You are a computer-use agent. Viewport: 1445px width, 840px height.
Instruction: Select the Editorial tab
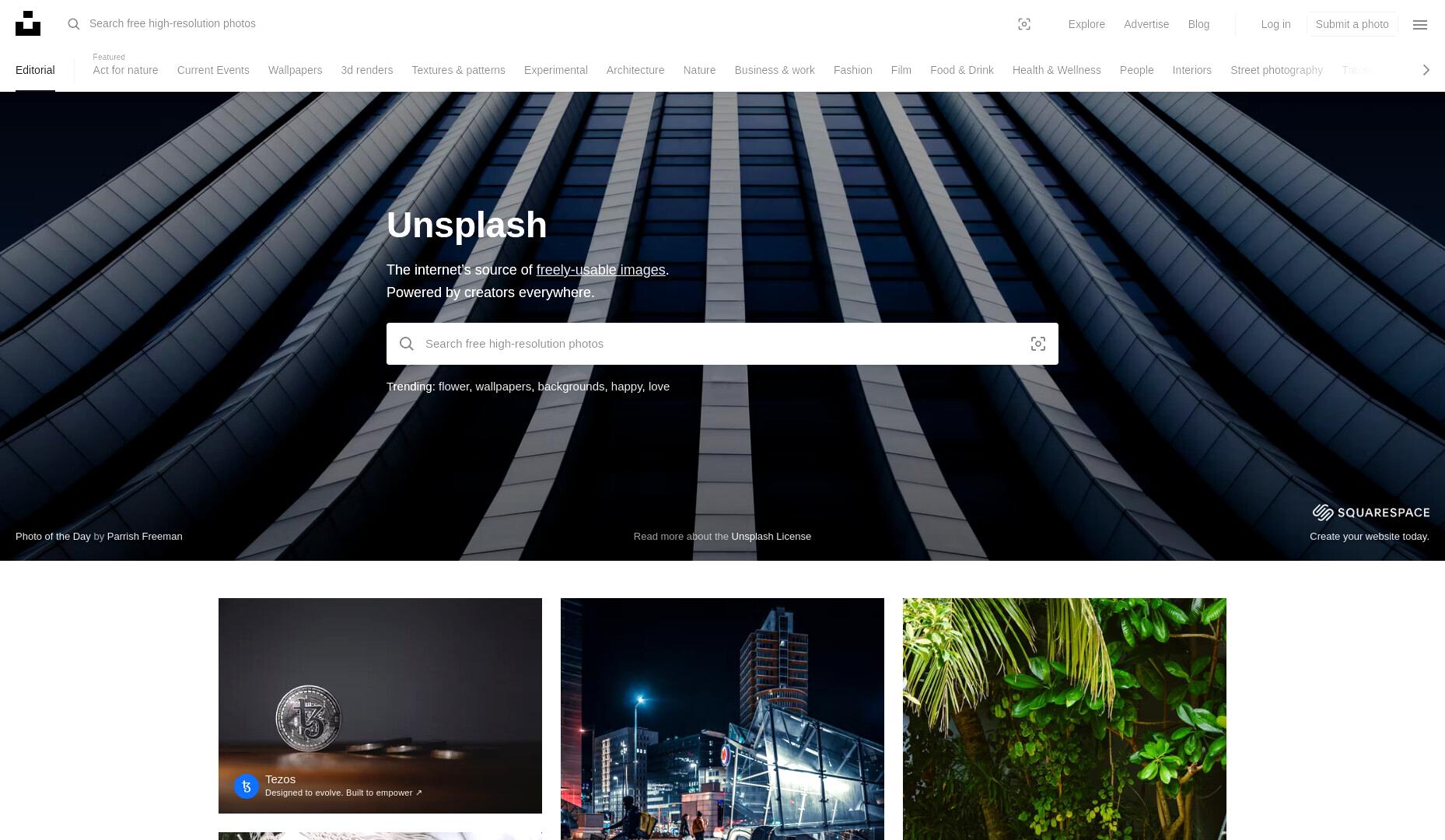[35, 70]
